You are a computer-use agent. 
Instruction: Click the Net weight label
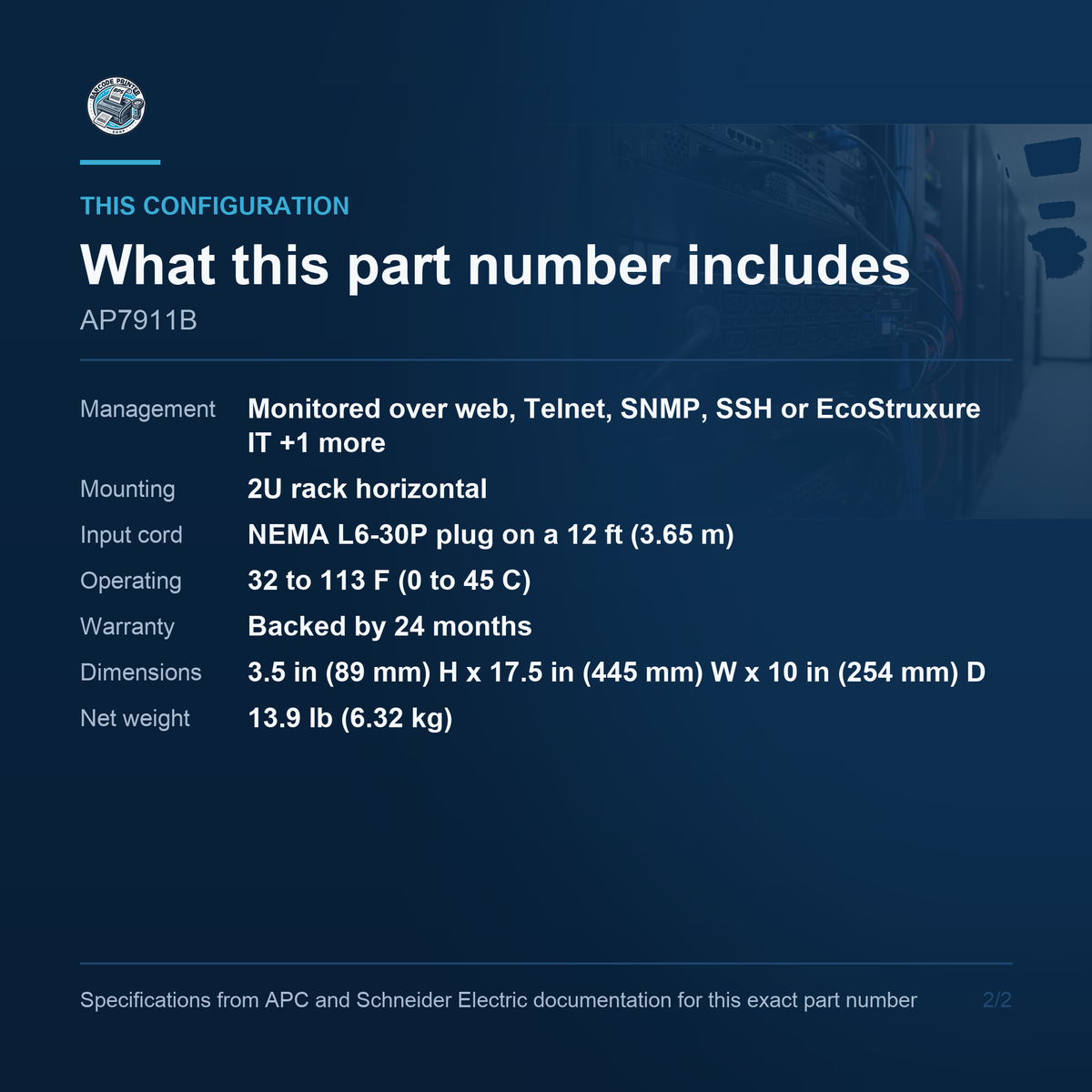tap(135, 719)
